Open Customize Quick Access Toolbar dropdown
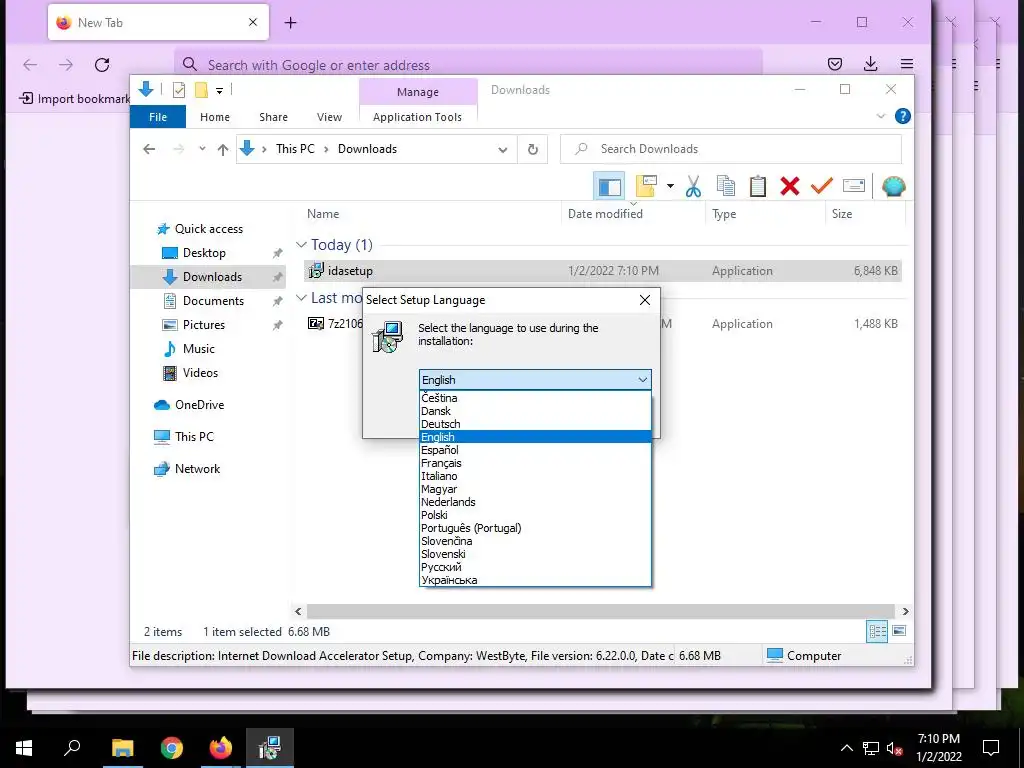 219,91
